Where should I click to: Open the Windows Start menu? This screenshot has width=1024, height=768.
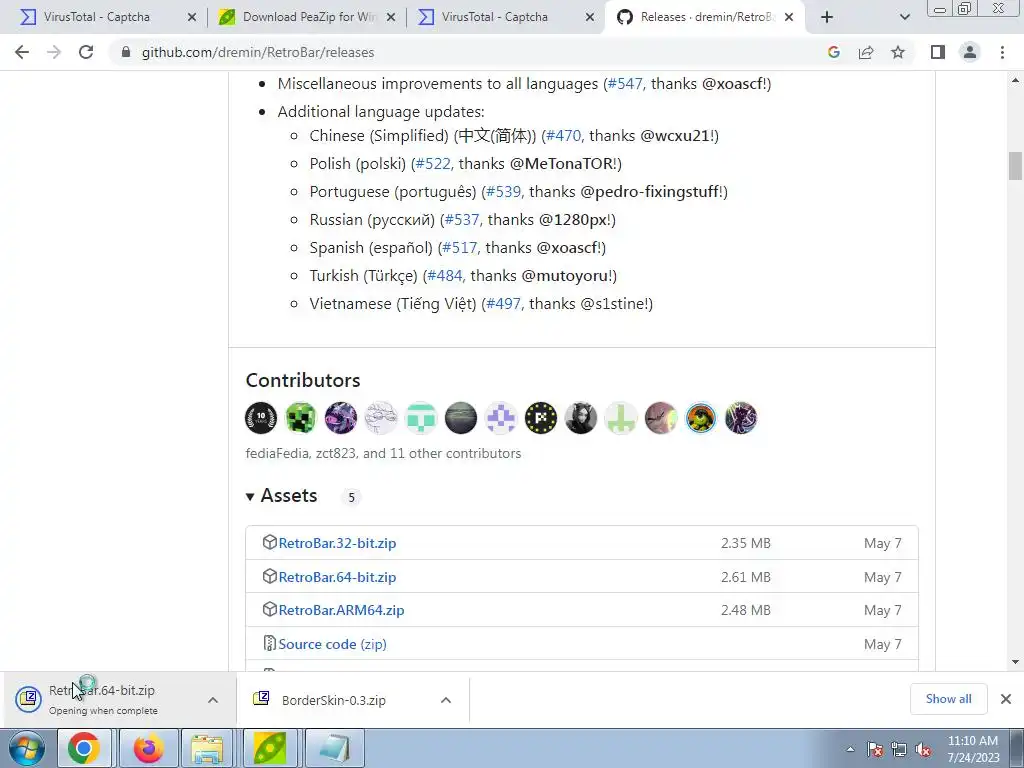[x=27, y=748]
